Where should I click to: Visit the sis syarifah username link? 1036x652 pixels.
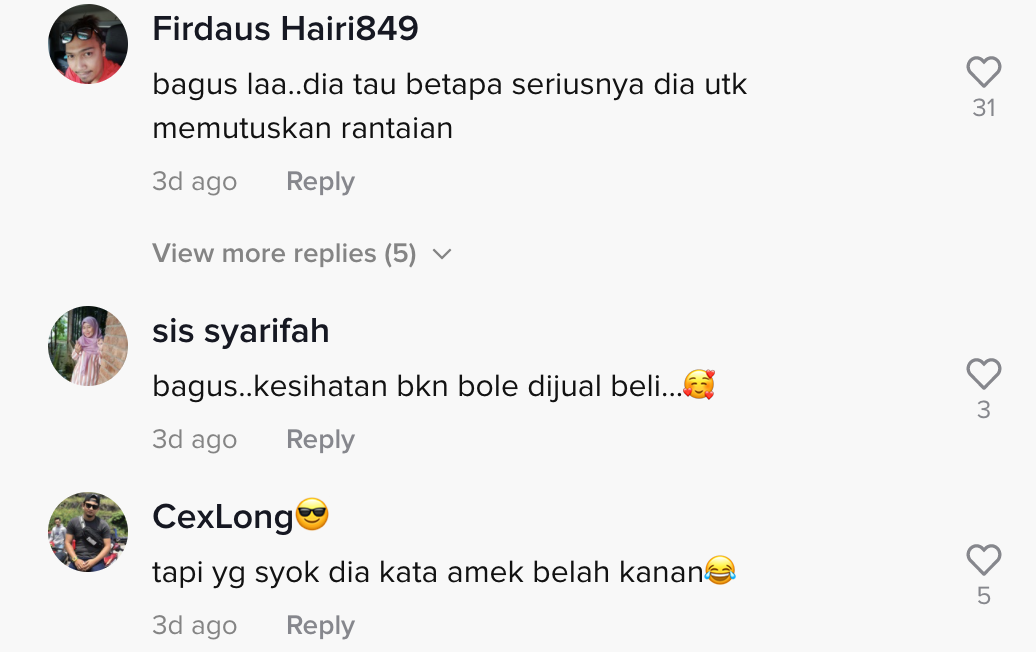pos(240,331)
